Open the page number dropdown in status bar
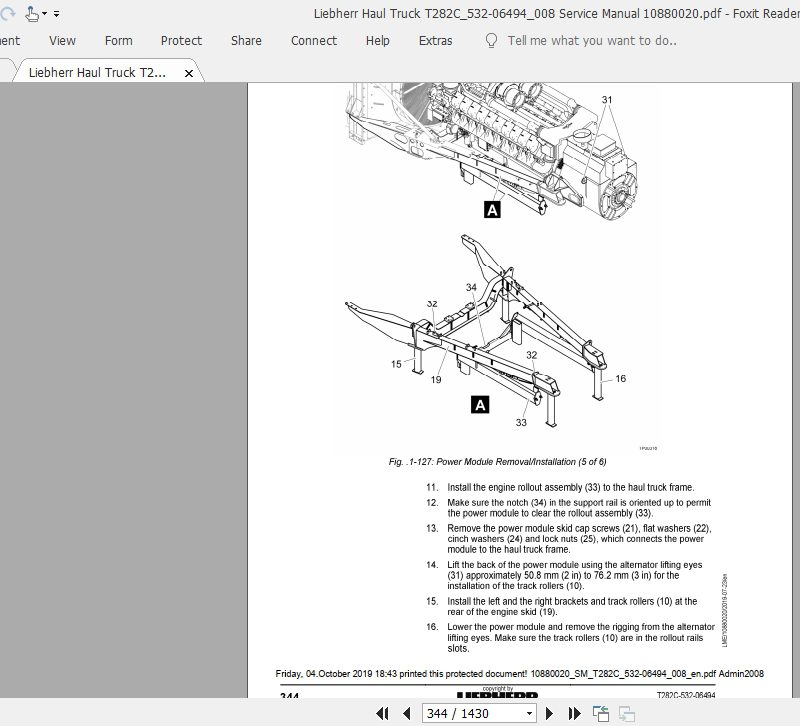Viewport: 800px width, 726px height. (531, 713)
